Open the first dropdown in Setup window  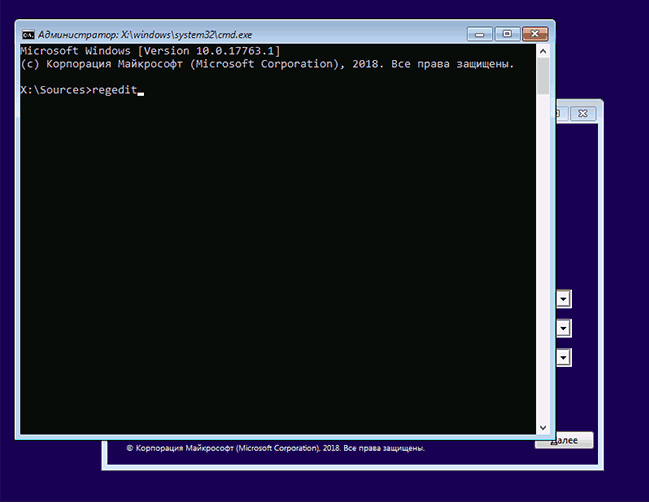563,299
